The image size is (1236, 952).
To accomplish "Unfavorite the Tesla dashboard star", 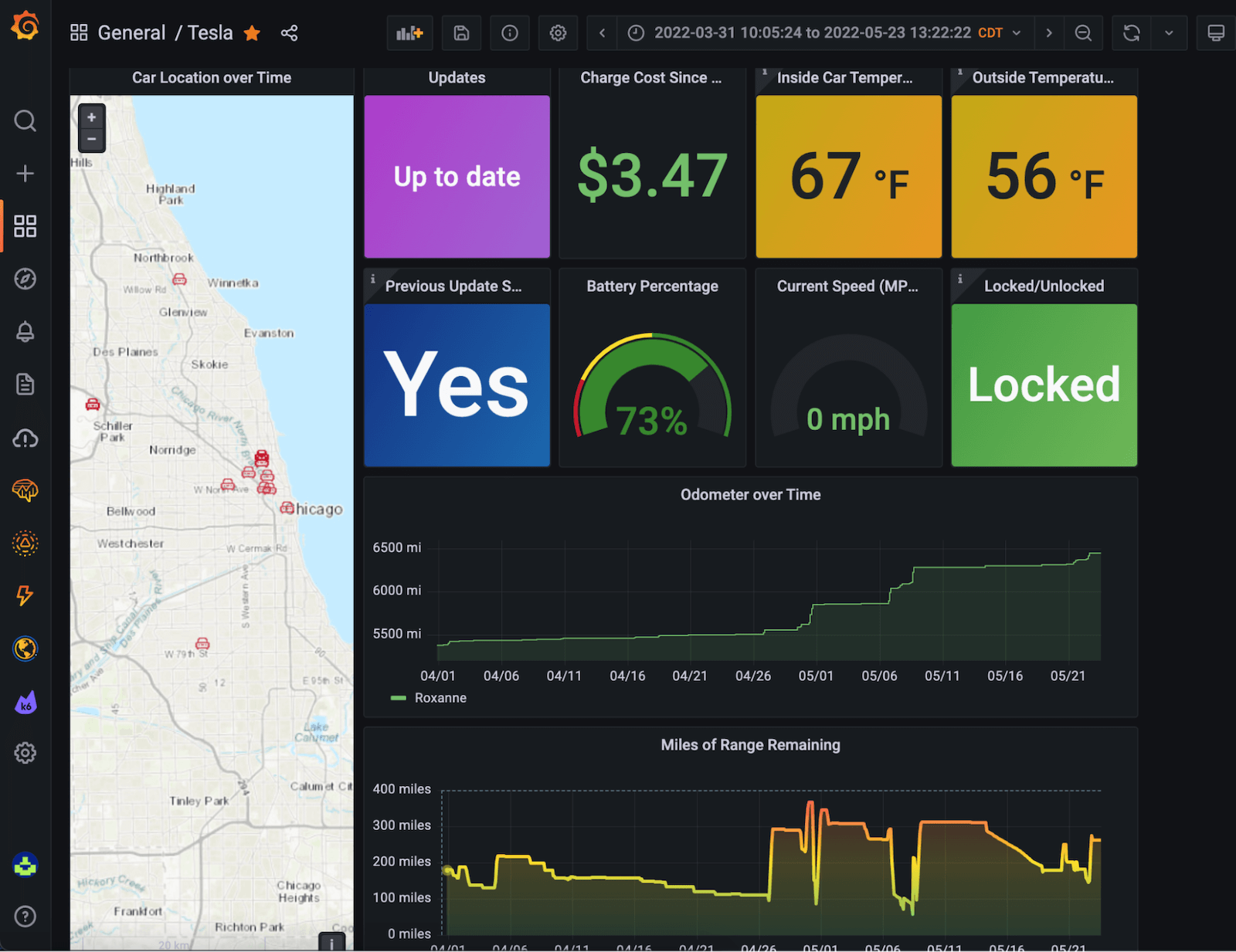I will pyautogui.click(x=252, y=33).
